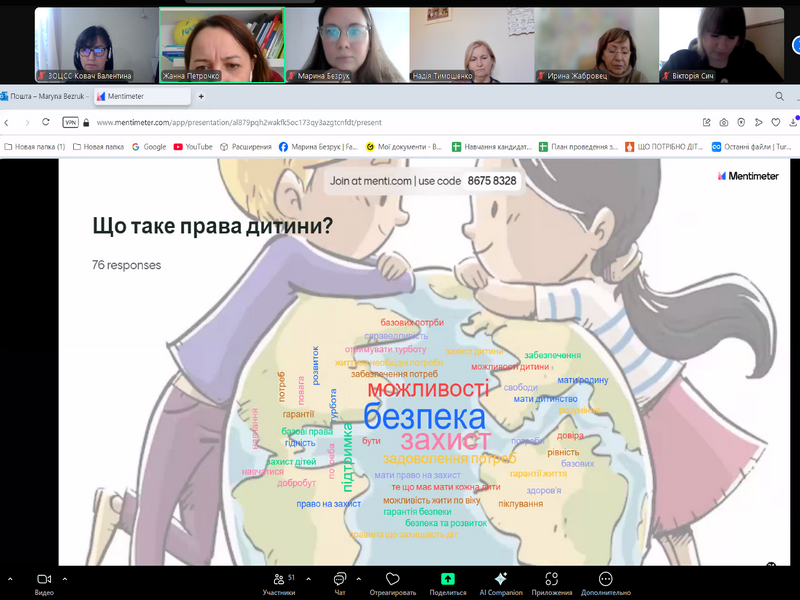Click the phrase мати родину
The width and height of the screenshot is (800, 600).
click(x=583, y=380)
